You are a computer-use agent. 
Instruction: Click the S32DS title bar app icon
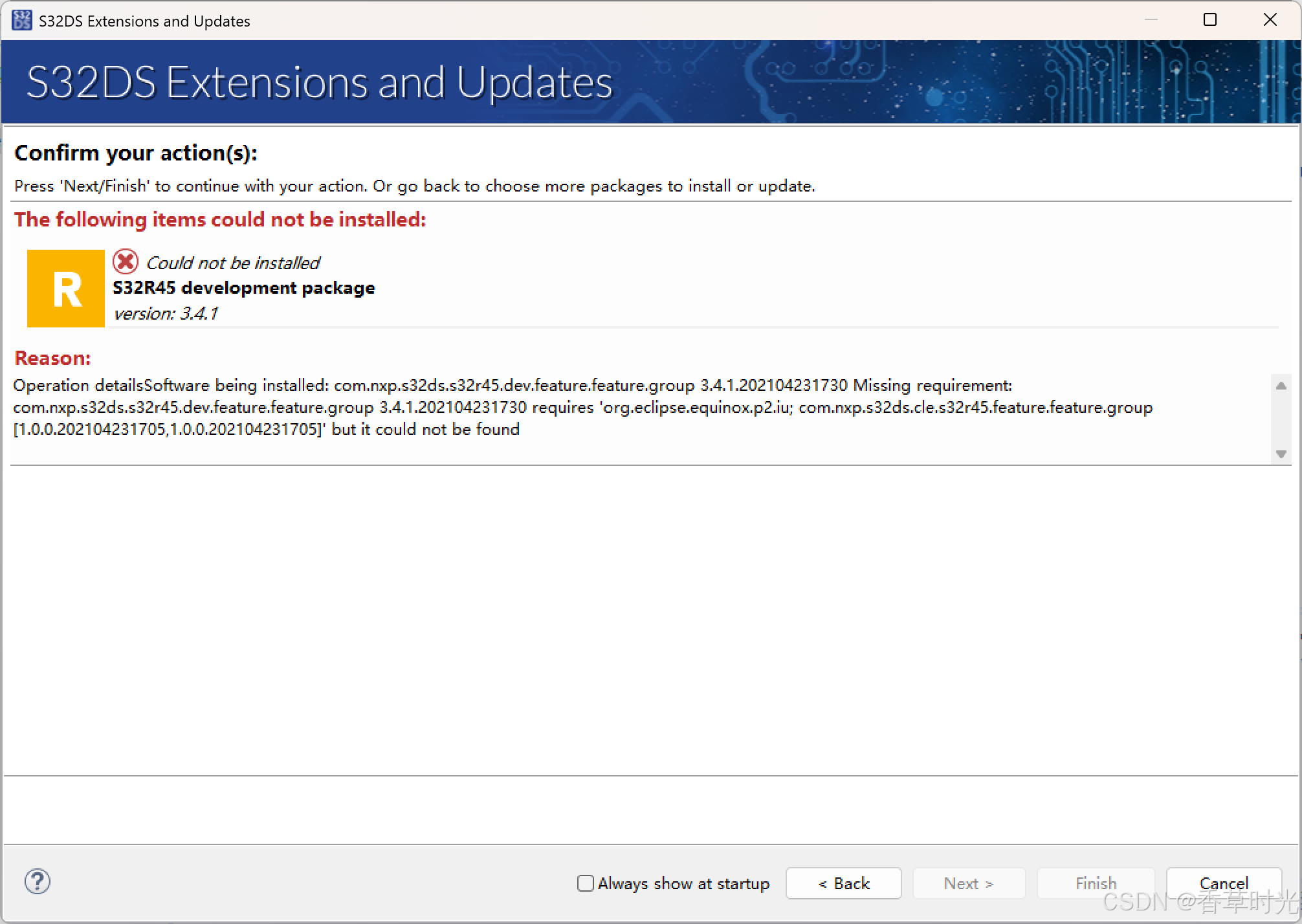point(21,20)
